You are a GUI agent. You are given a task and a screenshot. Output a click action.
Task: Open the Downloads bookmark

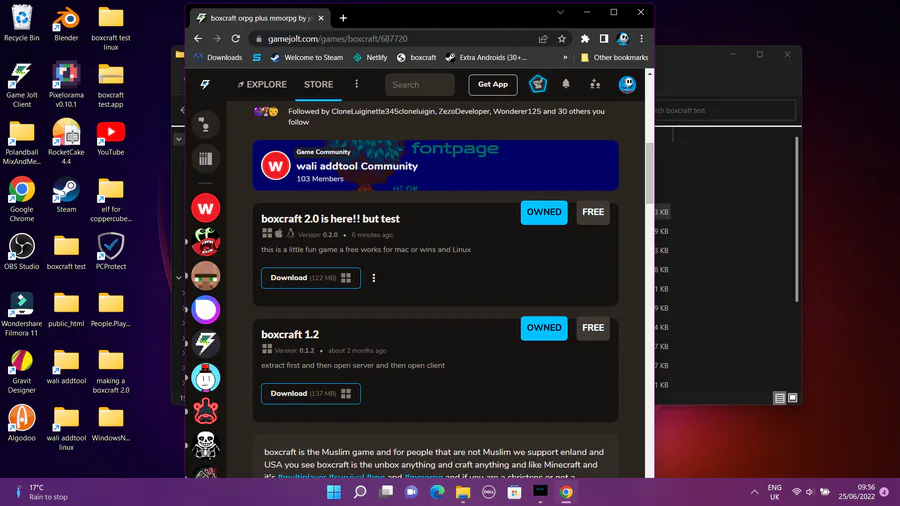[x=218, y=57]
